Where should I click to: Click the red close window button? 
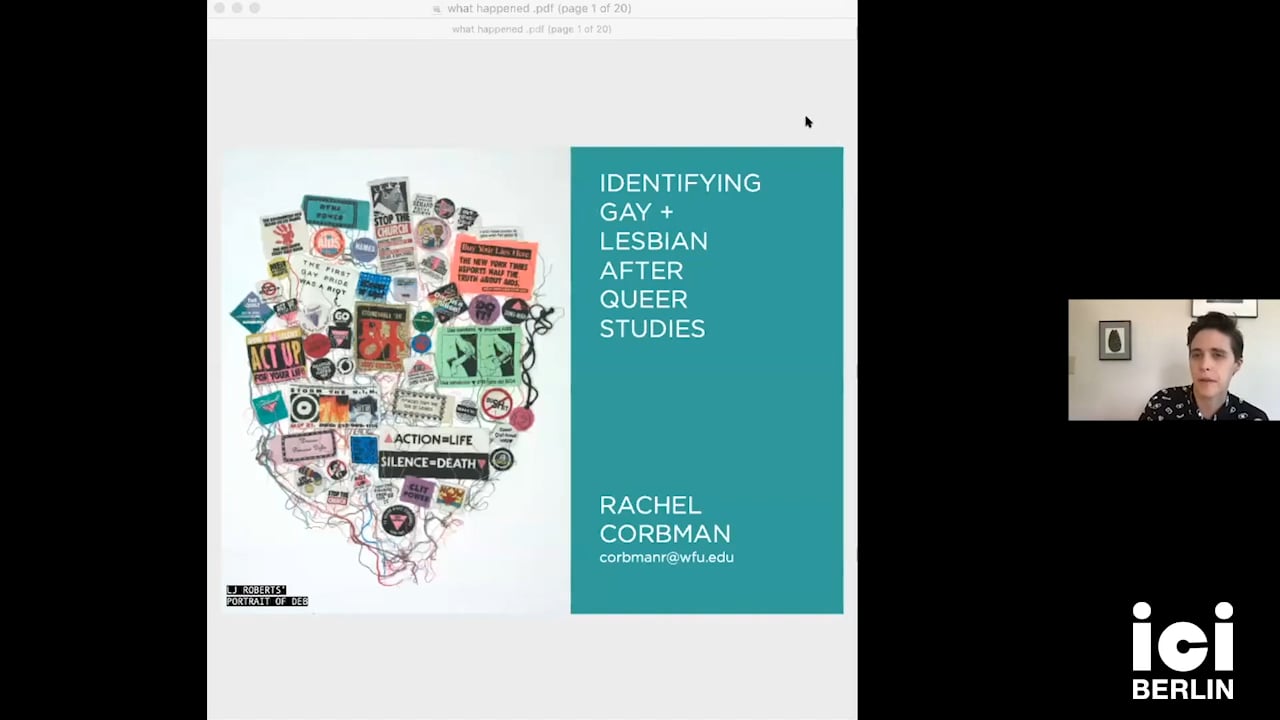click(219, 8)
